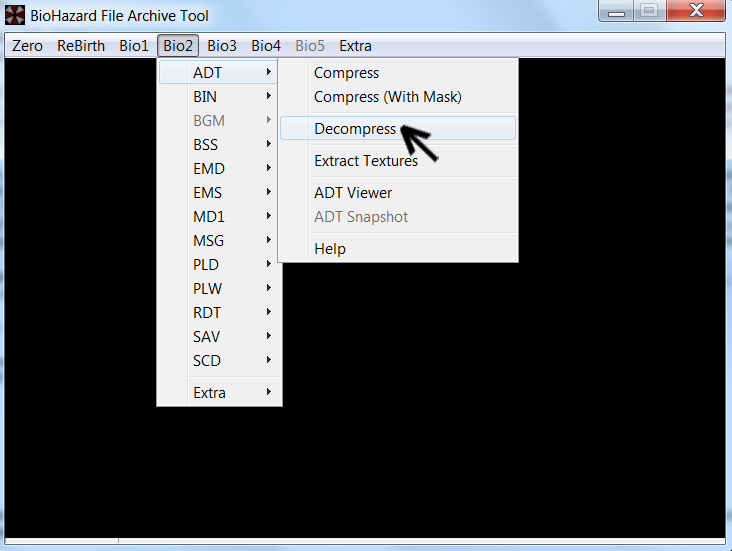Open Help in ADT submenu
The height and width of the screenshot is (551, 732).
[x=398, y=249]
